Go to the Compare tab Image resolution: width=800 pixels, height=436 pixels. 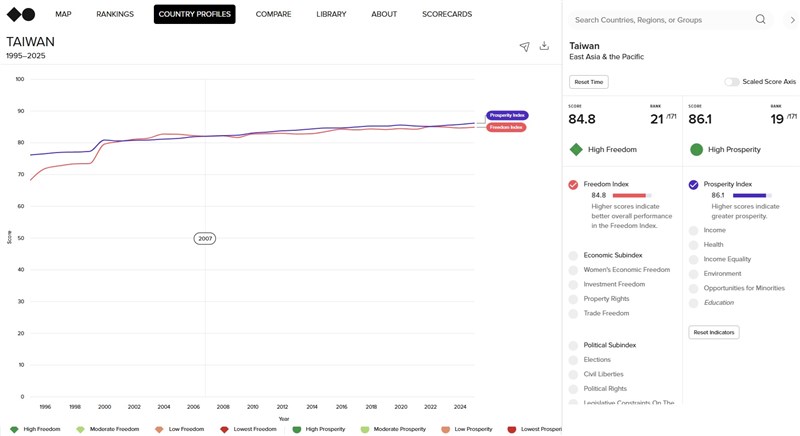coord(273,14)
